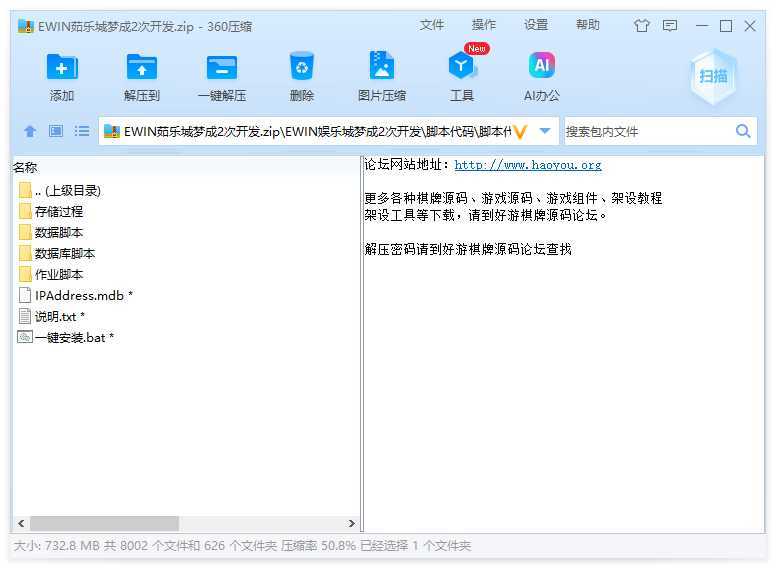776x568 pixels.
Task: Click the 扫描 scan hexagon button
Action: click(713, 77)
